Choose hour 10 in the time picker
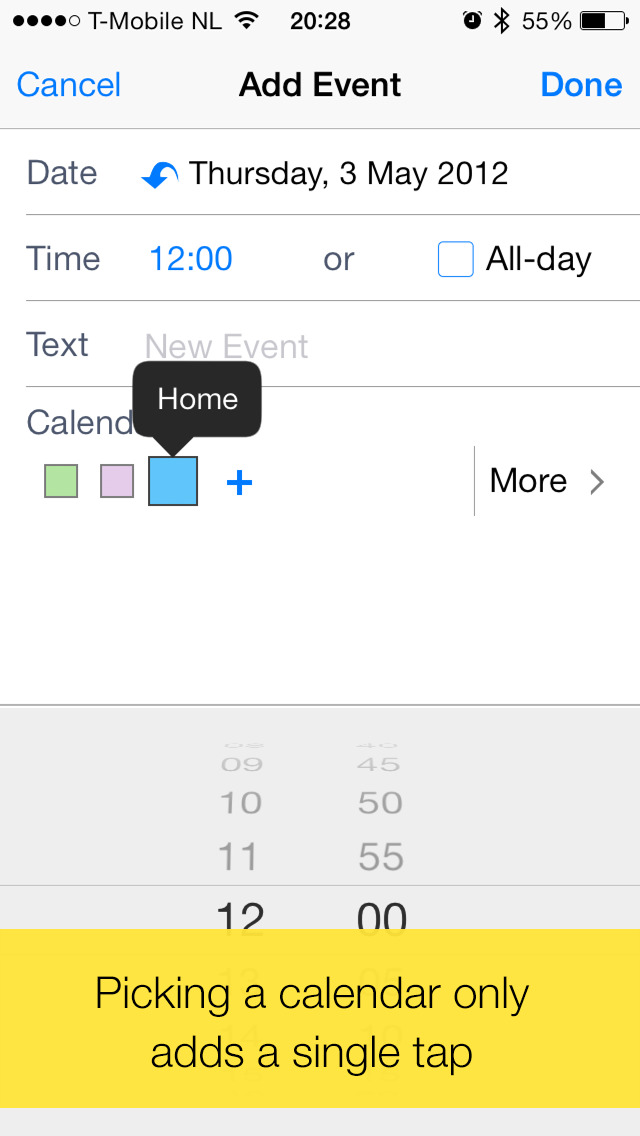 tap(240, 803)
